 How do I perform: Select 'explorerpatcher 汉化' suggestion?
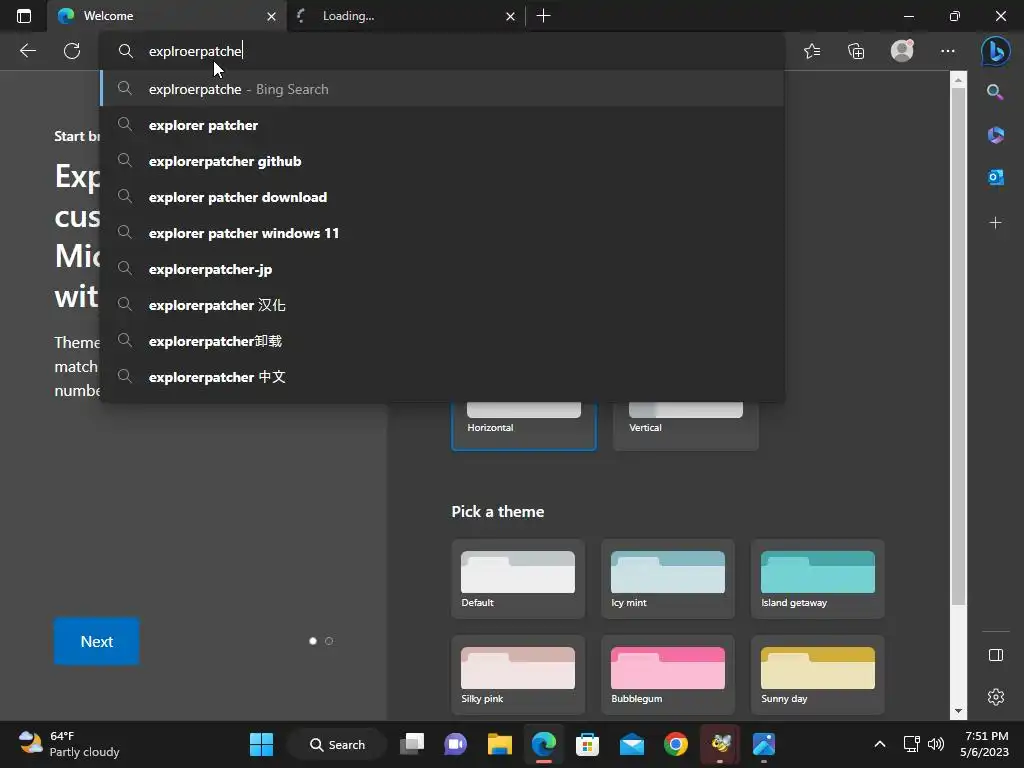click(443, 305)
